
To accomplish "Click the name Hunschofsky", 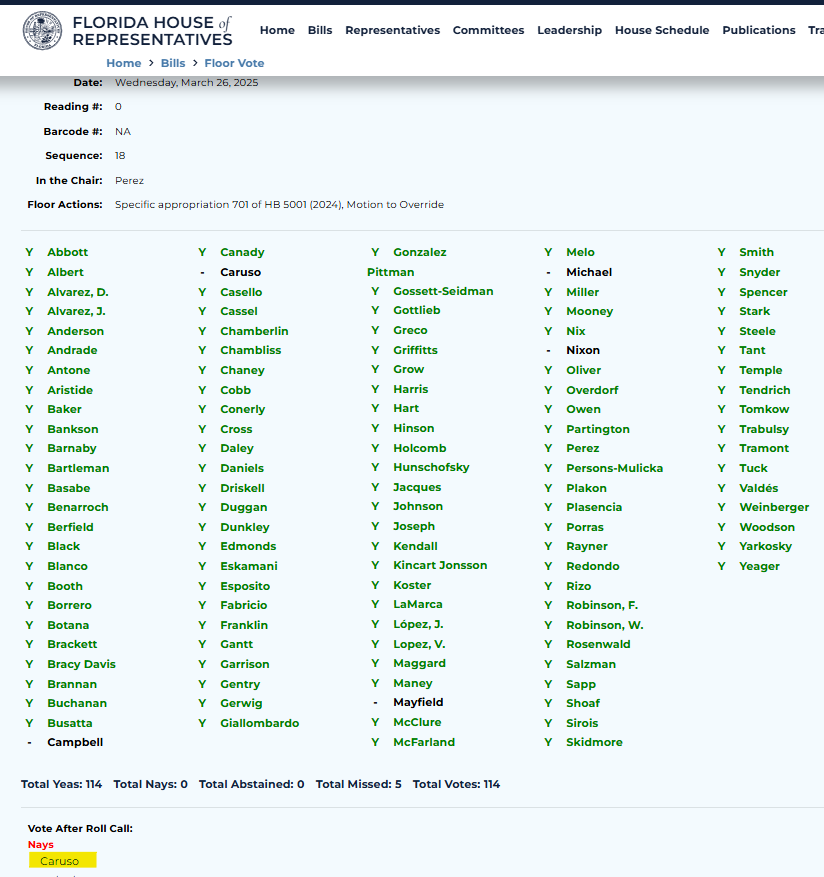I will [x=431, y=468].
